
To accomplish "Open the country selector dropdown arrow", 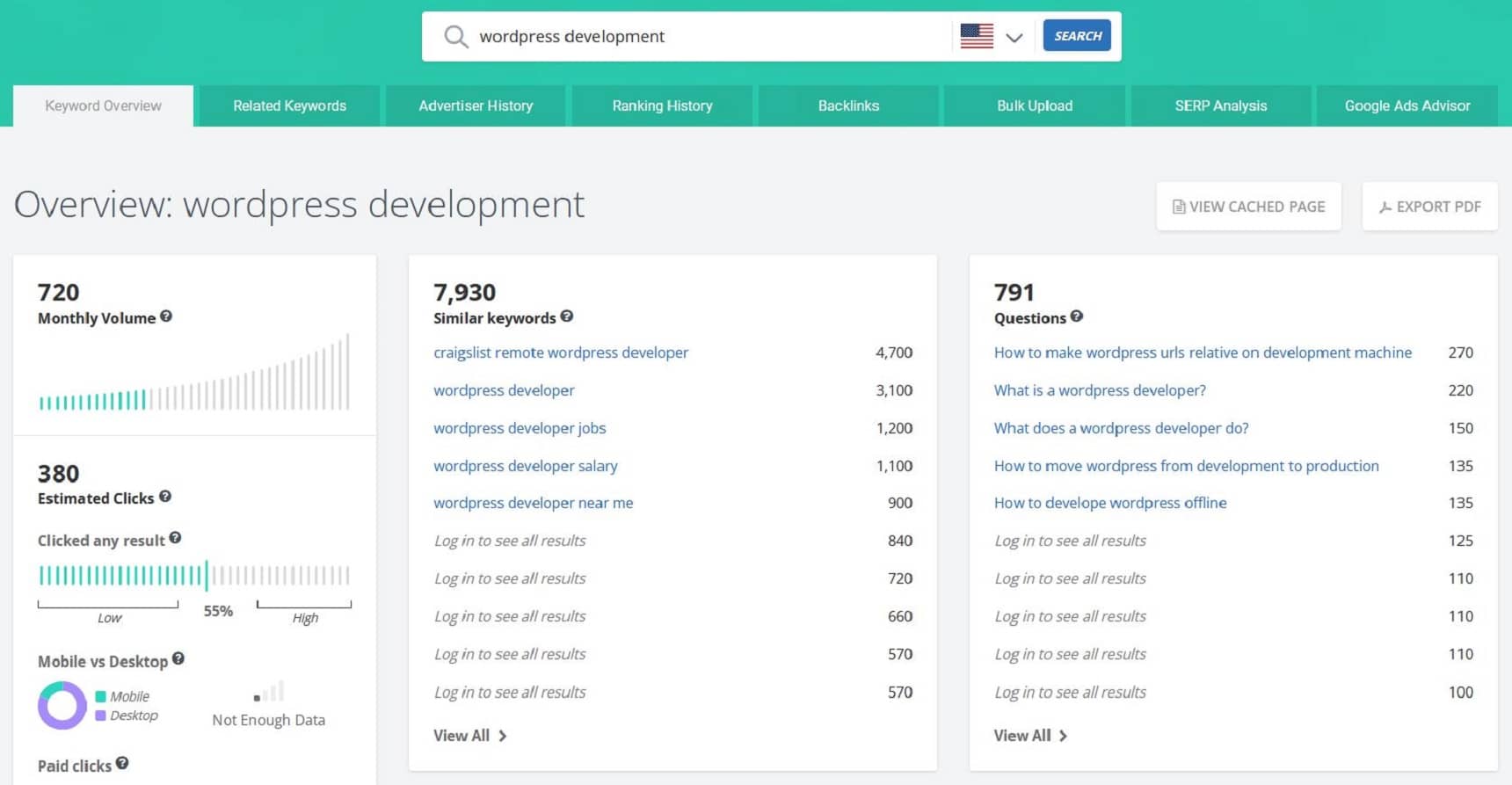I will [x=1014, y=37].
